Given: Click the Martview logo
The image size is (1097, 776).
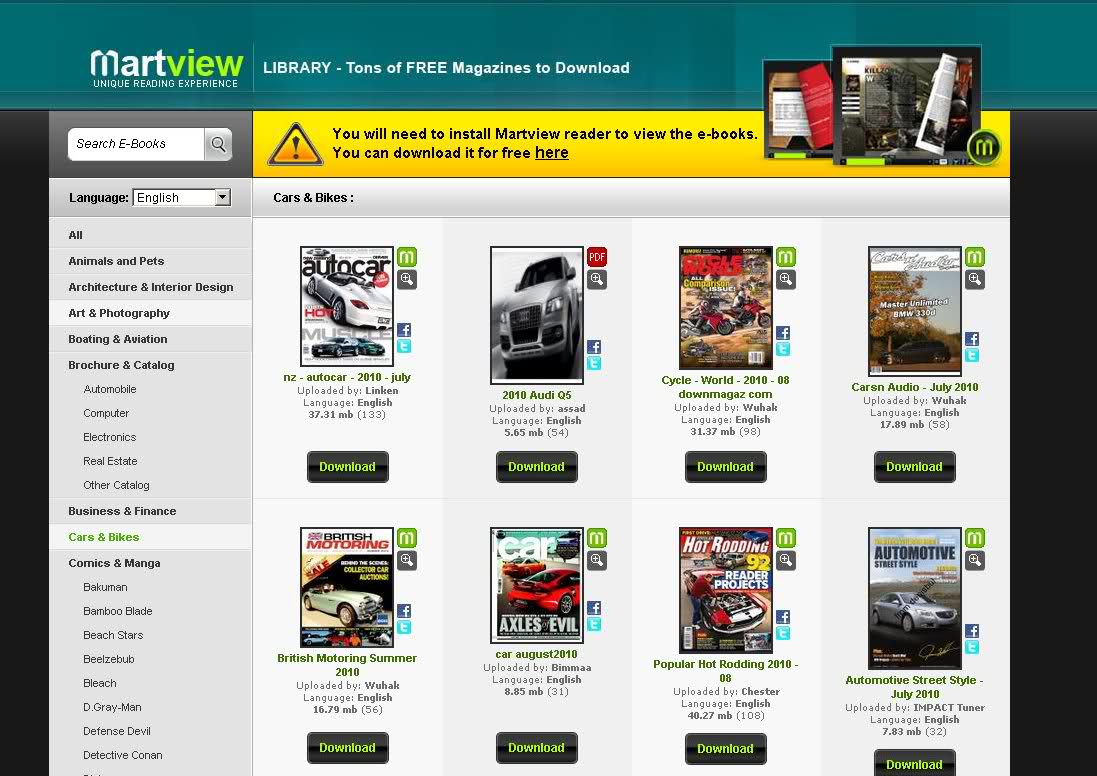Looking at the screenshot, I should pyautogui.click(x=167, y=68).
